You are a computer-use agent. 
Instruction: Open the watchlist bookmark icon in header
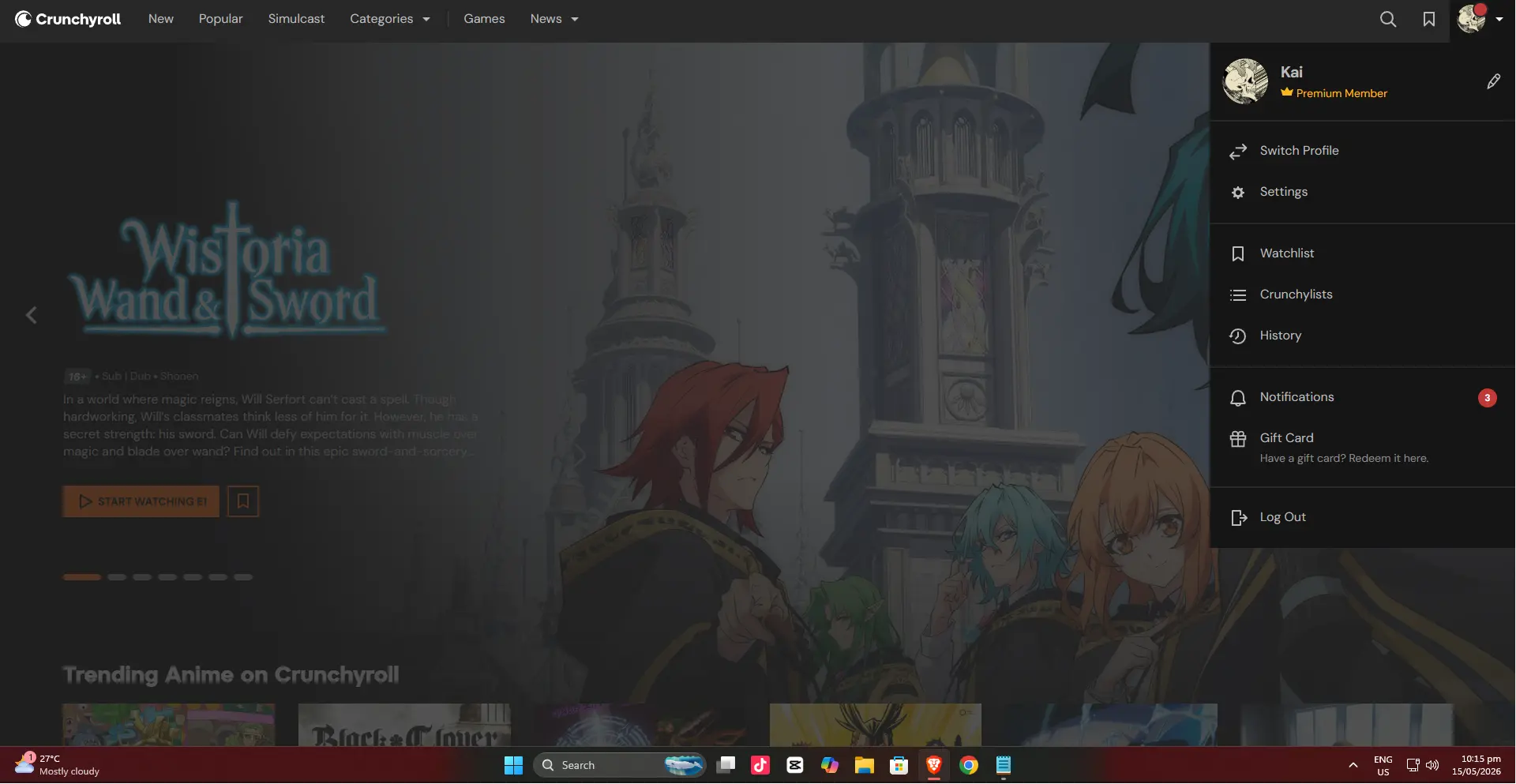[x=1429, y=19]
